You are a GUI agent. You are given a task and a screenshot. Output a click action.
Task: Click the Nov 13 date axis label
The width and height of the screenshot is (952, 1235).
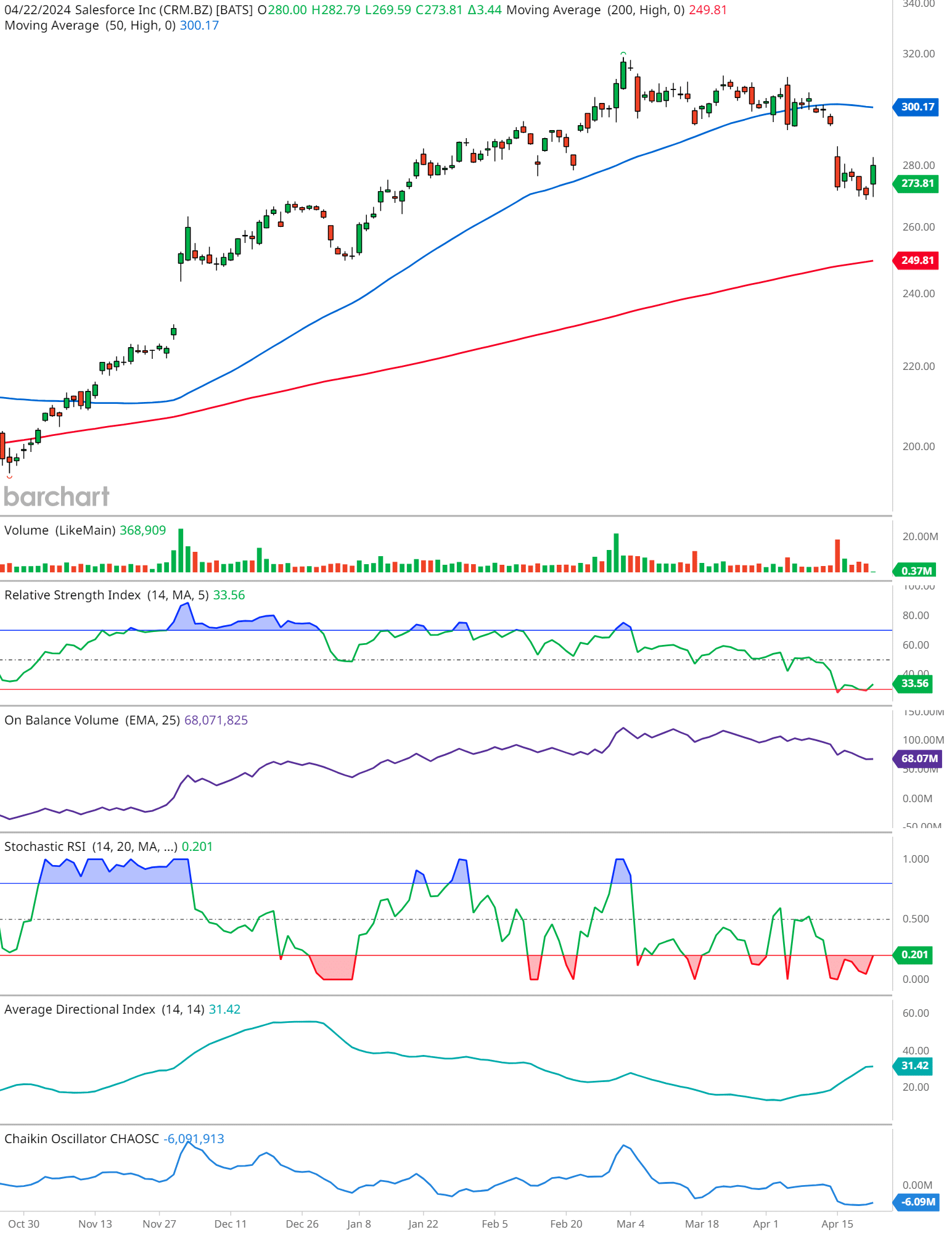point(96,1224)
